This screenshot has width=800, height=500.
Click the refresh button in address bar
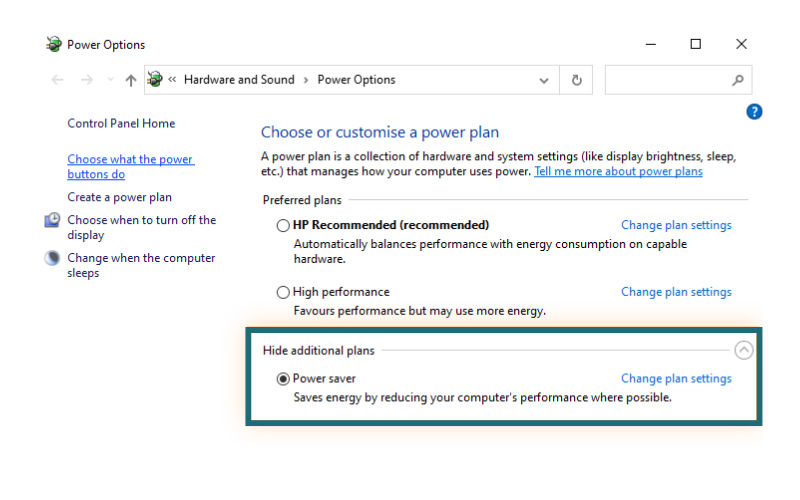577,80
